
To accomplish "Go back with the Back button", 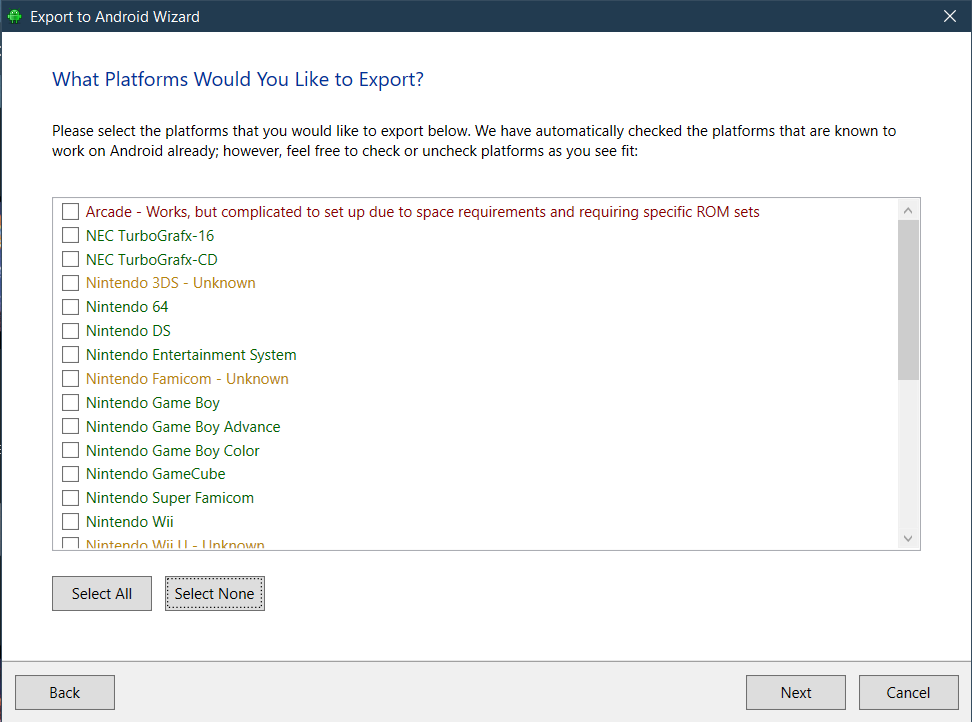I will pos(65,692).
